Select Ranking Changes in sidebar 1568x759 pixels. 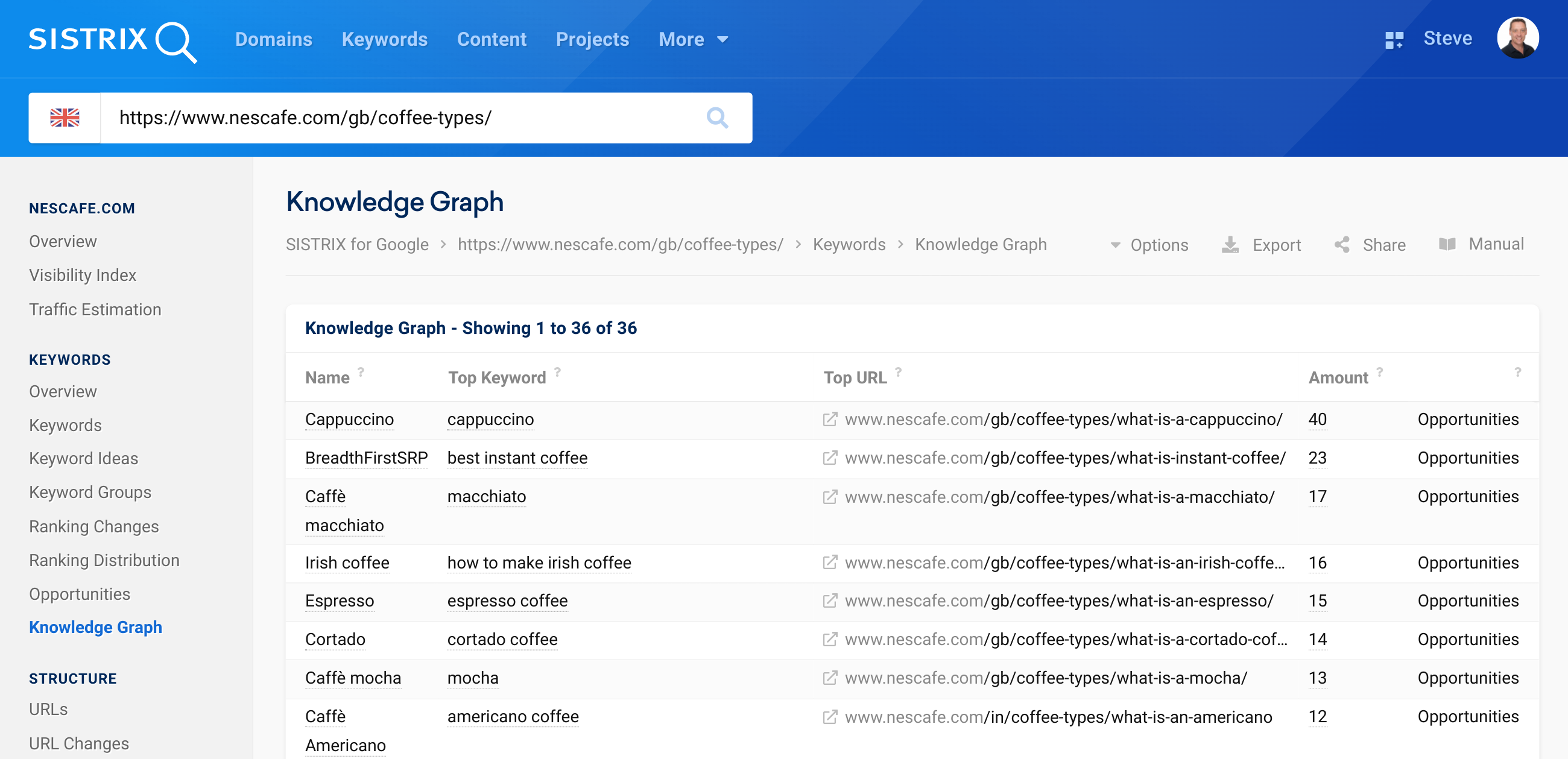(93, 526)
